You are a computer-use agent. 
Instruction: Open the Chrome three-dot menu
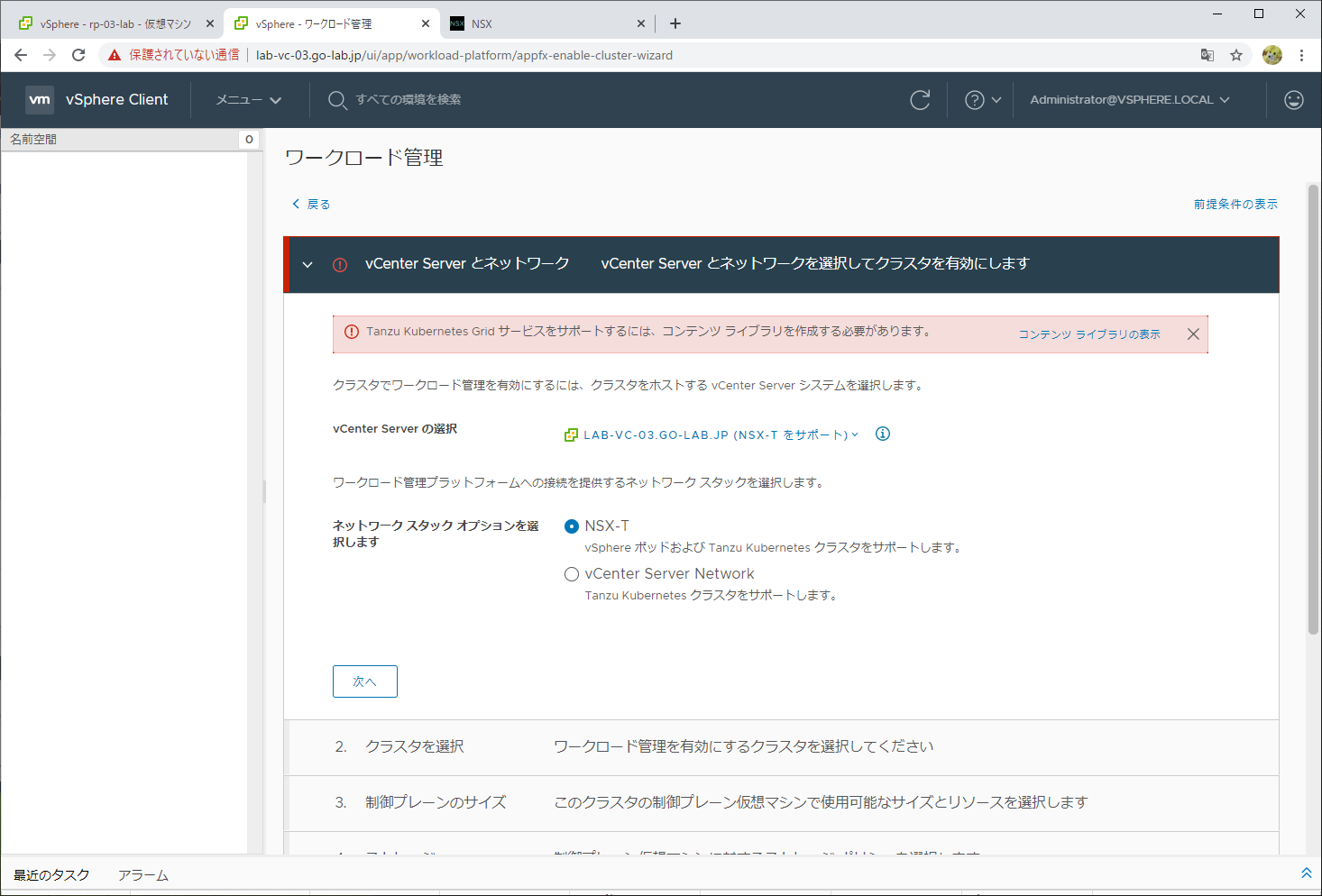pos(1301,55)
